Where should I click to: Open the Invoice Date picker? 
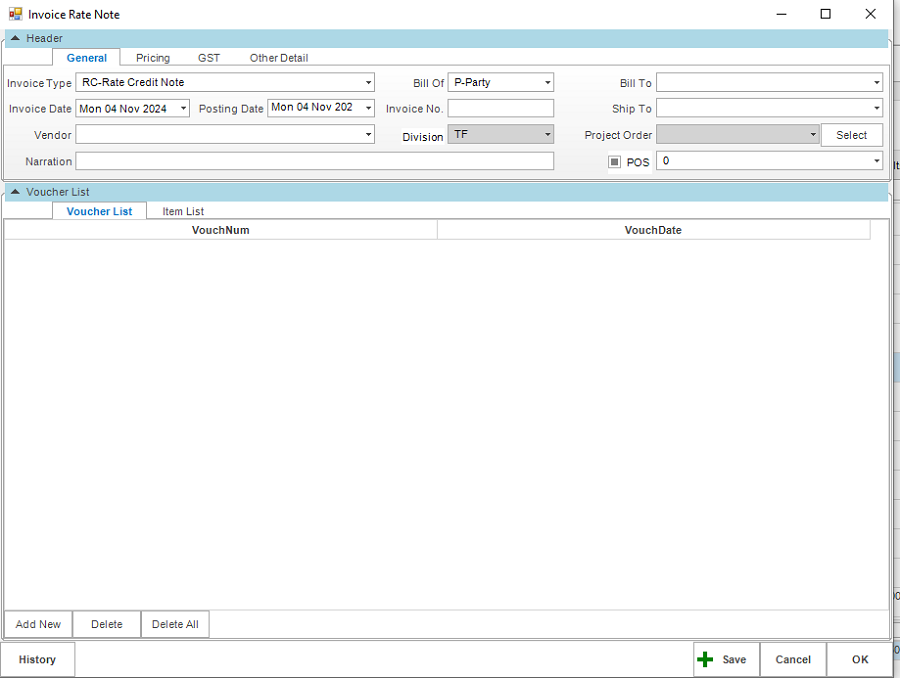tap(183, 109)
